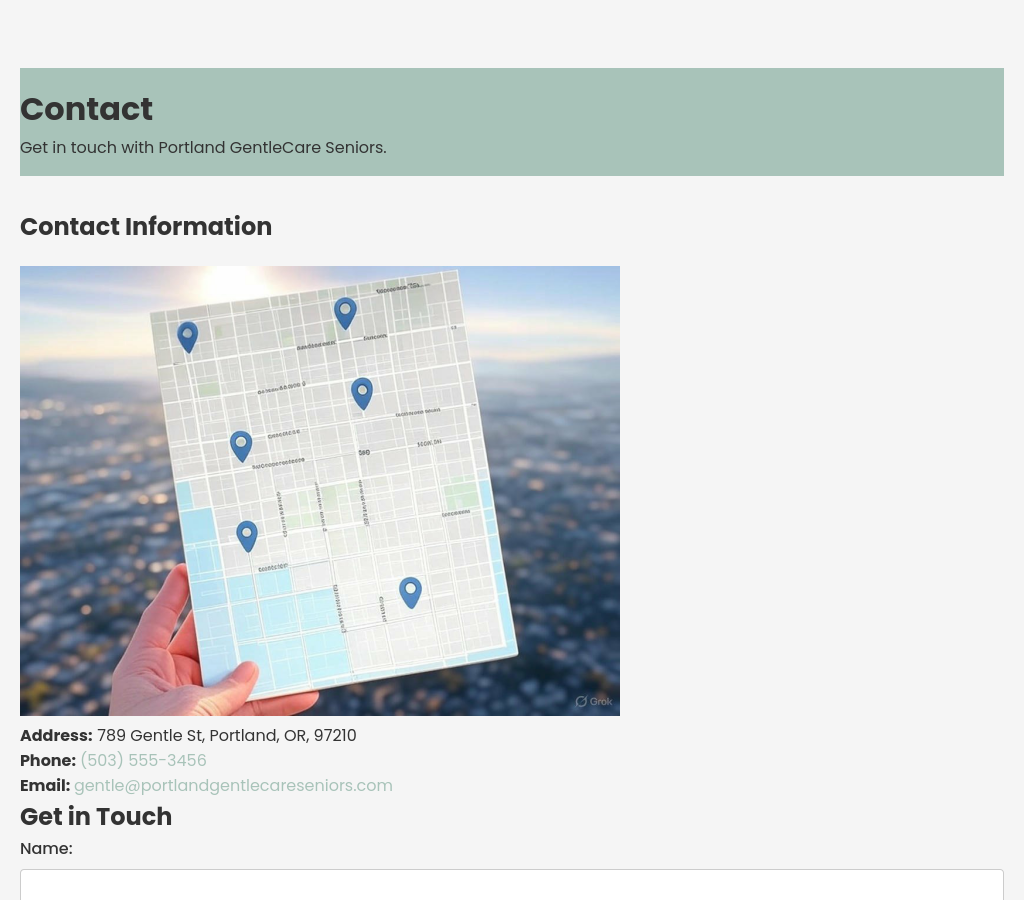1024x900 pixels.
Task: Click the "Get in touch with Portland GentleCare Seniors" subtitle
Action: [x=203, y=147]
